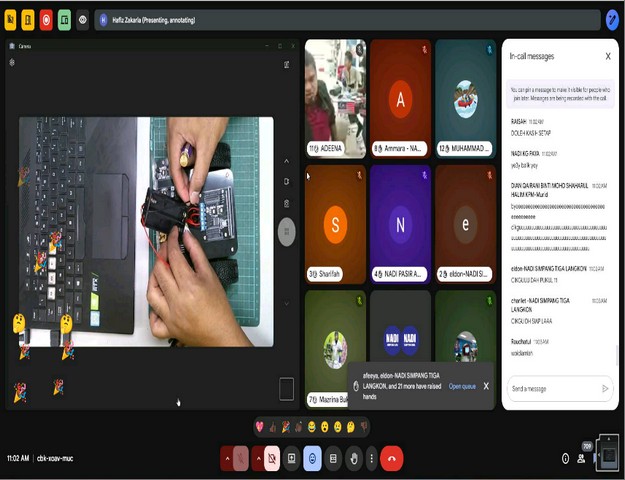Open the participants people icon

point(581,458)
